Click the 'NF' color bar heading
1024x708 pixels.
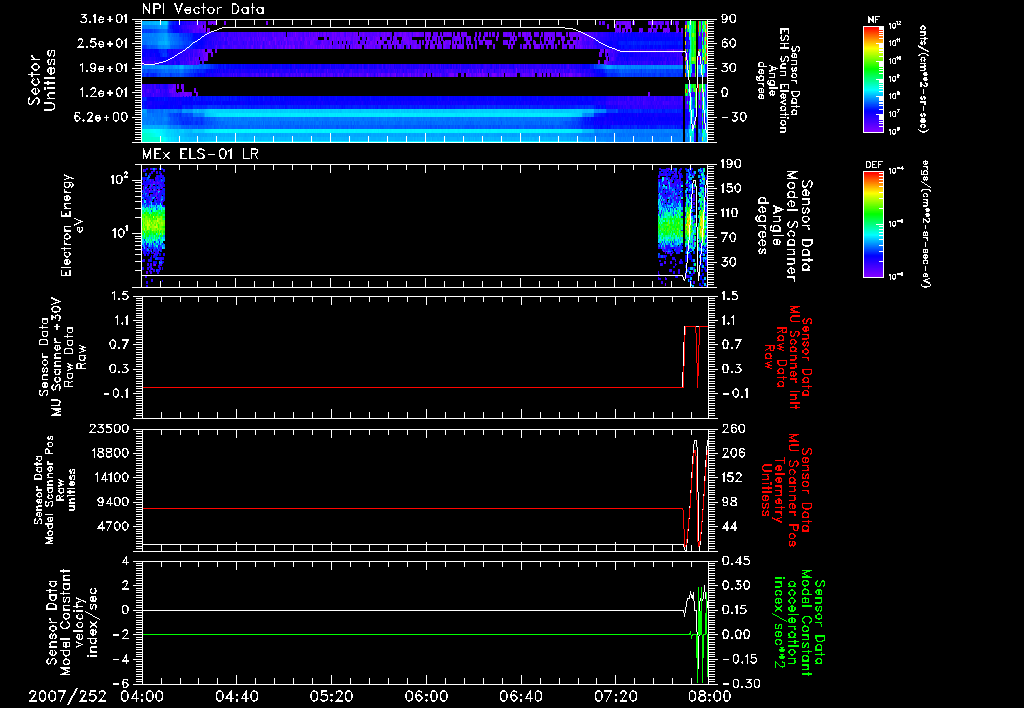tap(873, 20)
